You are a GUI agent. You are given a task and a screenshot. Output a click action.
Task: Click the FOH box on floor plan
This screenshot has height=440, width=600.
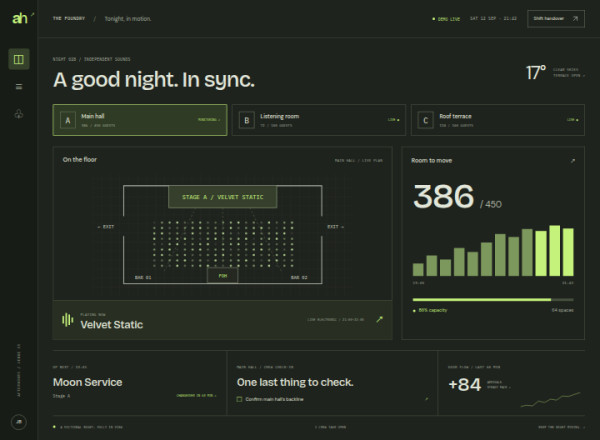(223, 275)
